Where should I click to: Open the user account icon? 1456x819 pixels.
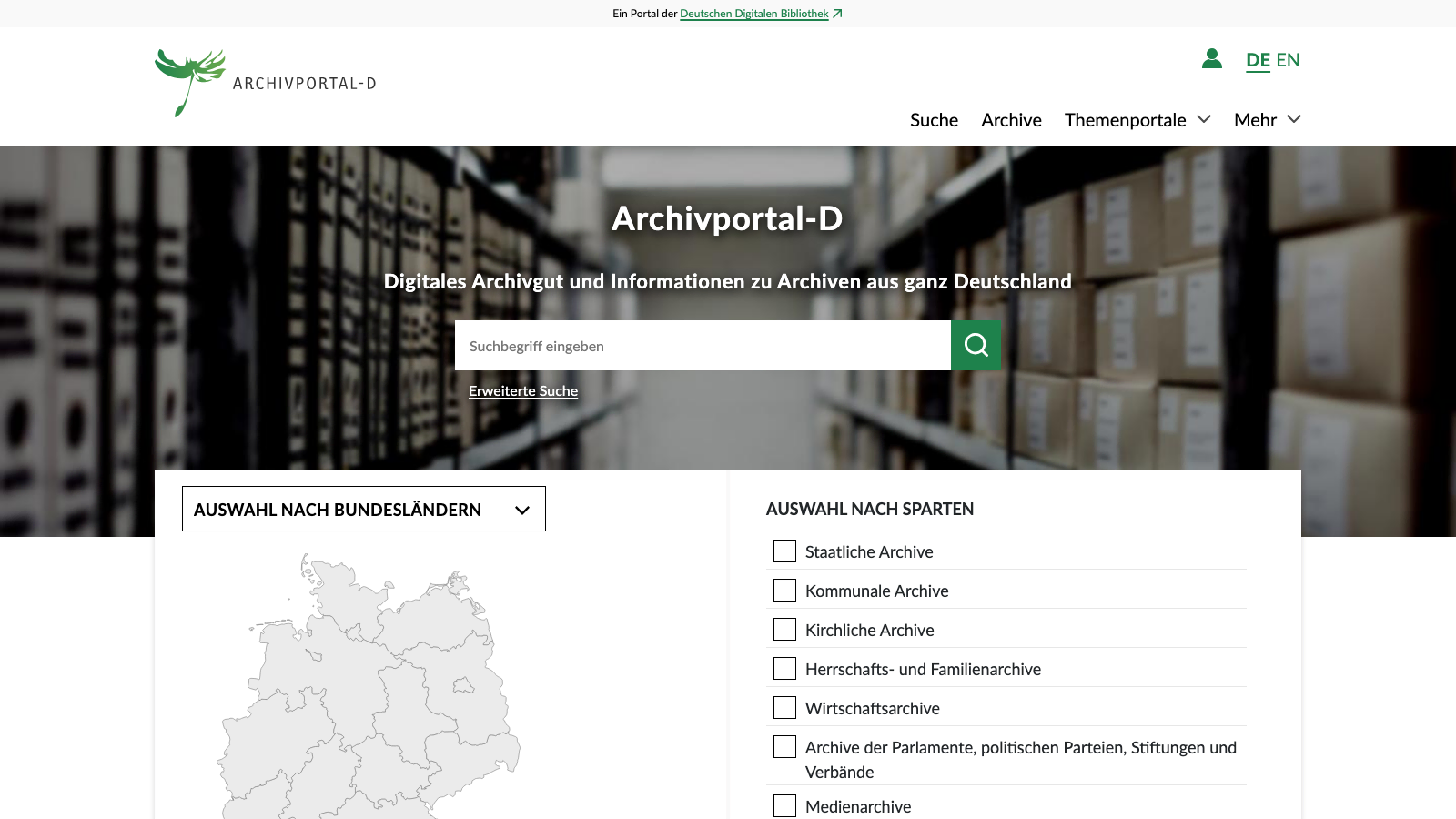(x=1211, y=59)
